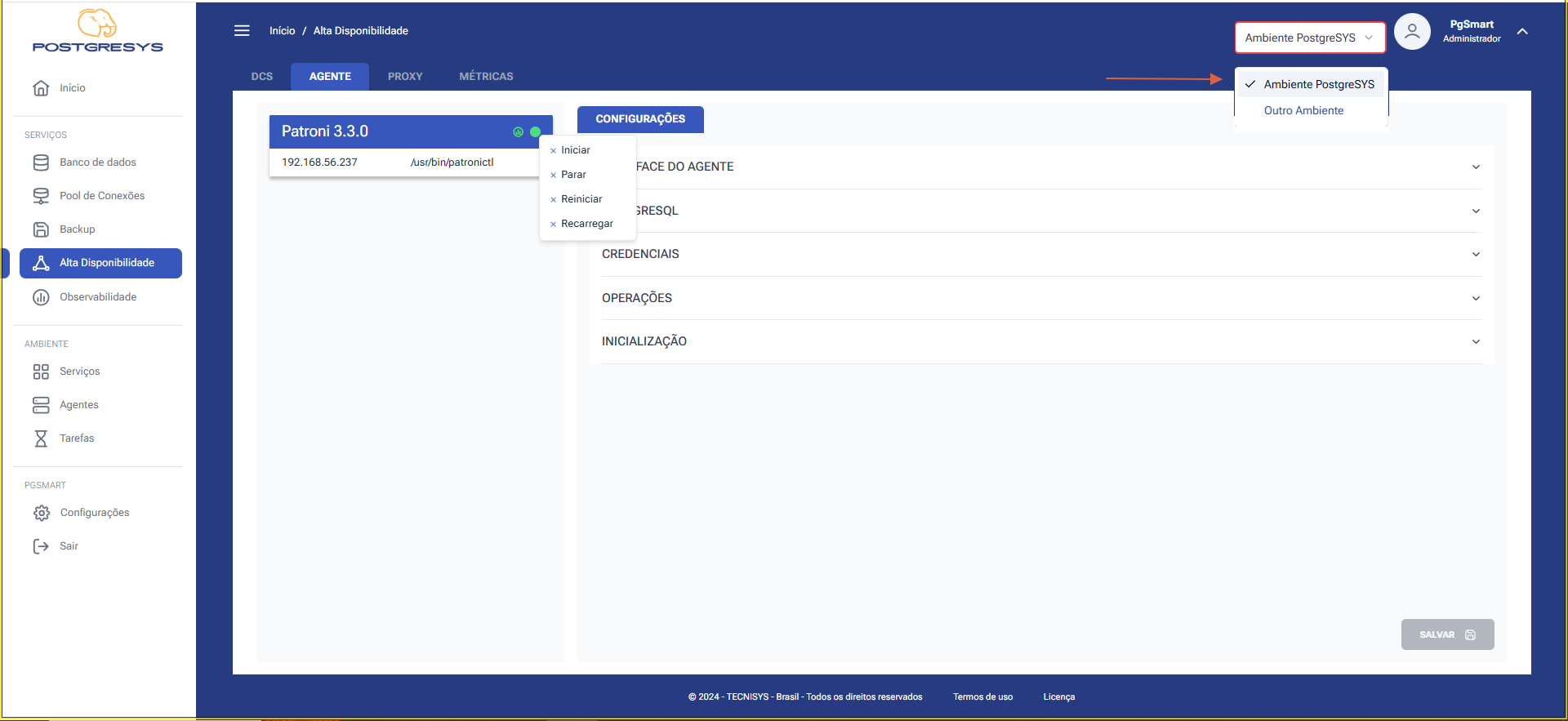1568x721 pixels.
Task: Open Banco de dados sidebar item
Action: click(x=100, y=162)
